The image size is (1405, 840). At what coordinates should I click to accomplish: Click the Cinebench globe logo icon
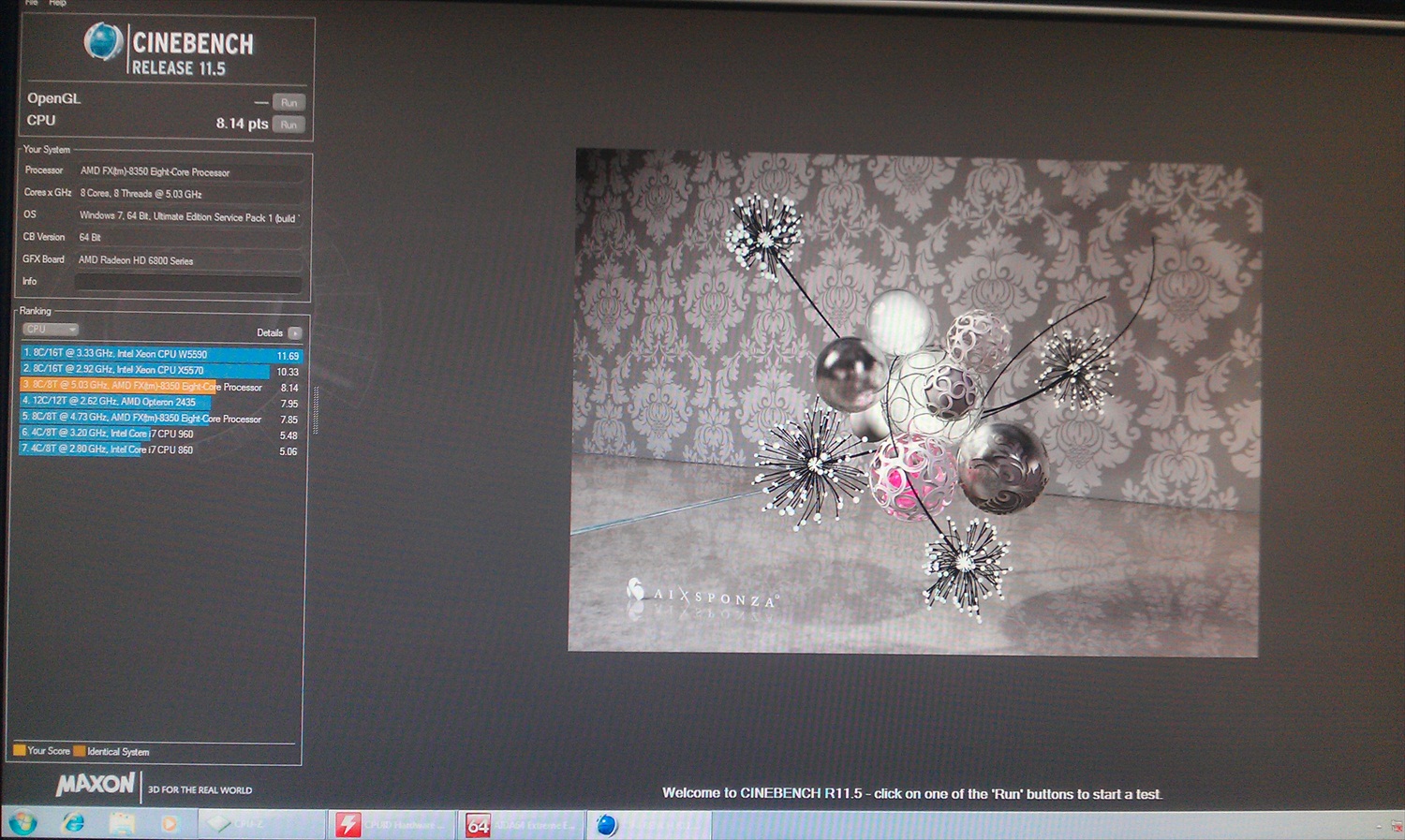(103, 42)
